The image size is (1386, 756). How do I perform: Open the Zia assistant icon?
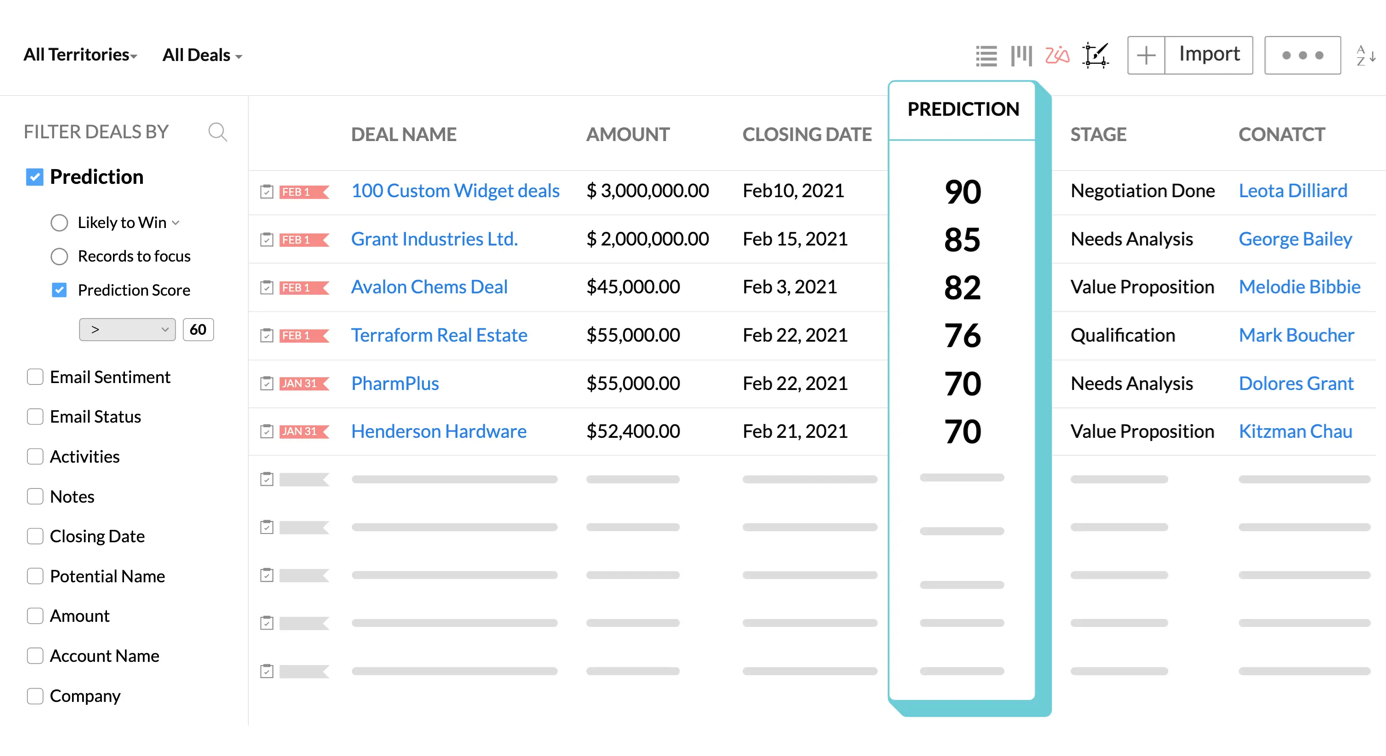(1057, 56)
